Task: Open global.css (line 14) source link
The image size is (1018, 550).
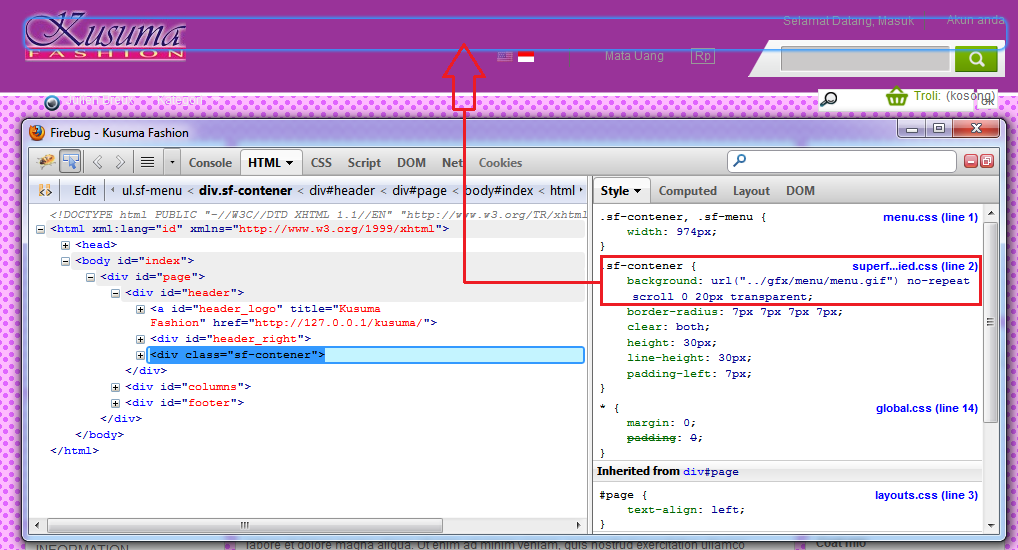Action: (x=926, y=408)
